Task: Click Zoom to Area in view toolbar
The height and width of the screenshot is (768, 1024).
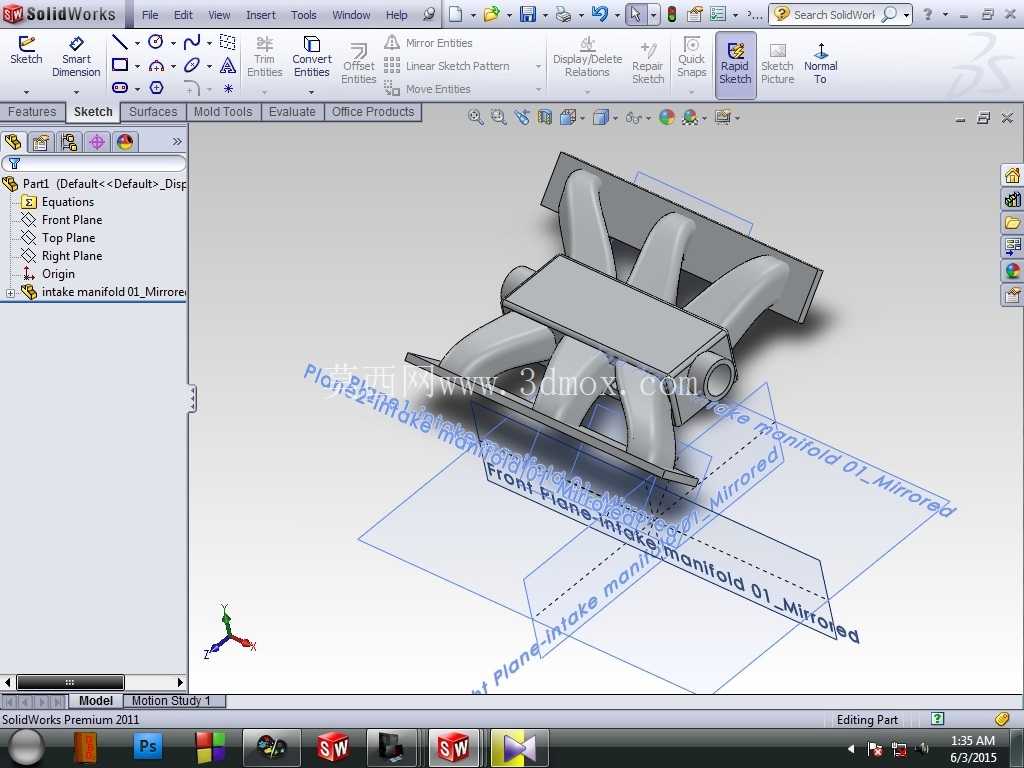Action: tap(498, 118)
